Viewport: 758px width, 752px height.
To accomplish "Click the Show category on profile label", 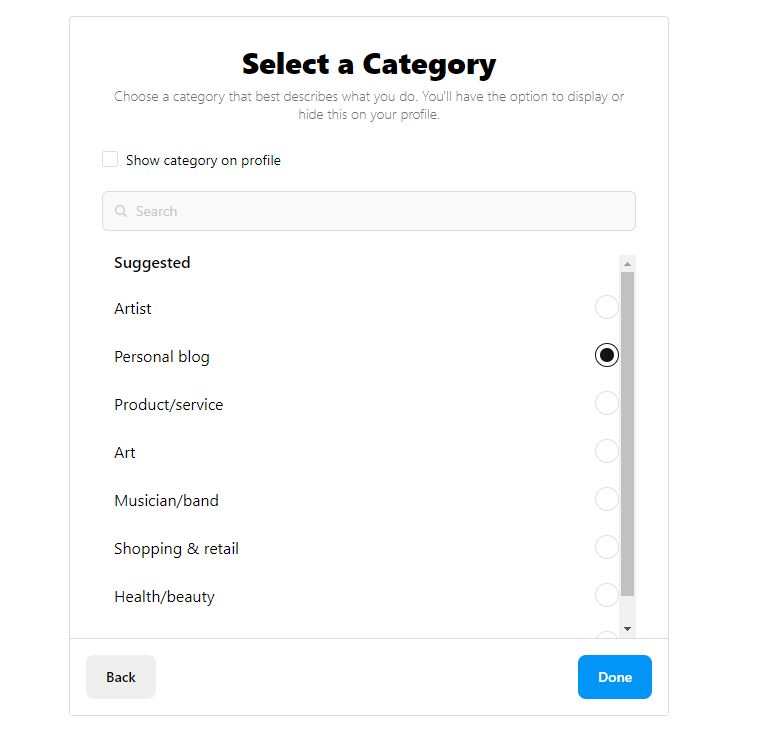I will click(x=203, y=160).
